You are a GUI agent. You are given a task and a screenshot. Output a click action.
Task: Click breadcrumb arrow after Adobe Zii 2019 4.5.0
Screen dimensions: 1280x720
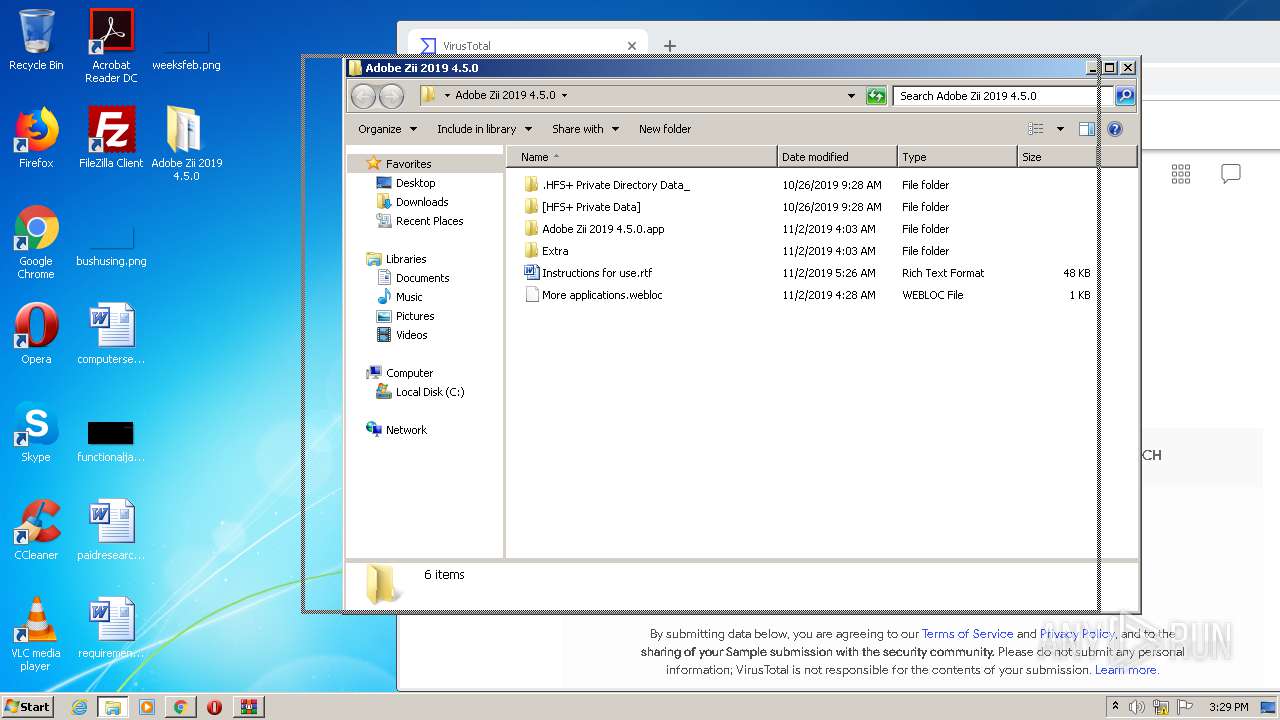click(564, 96)
